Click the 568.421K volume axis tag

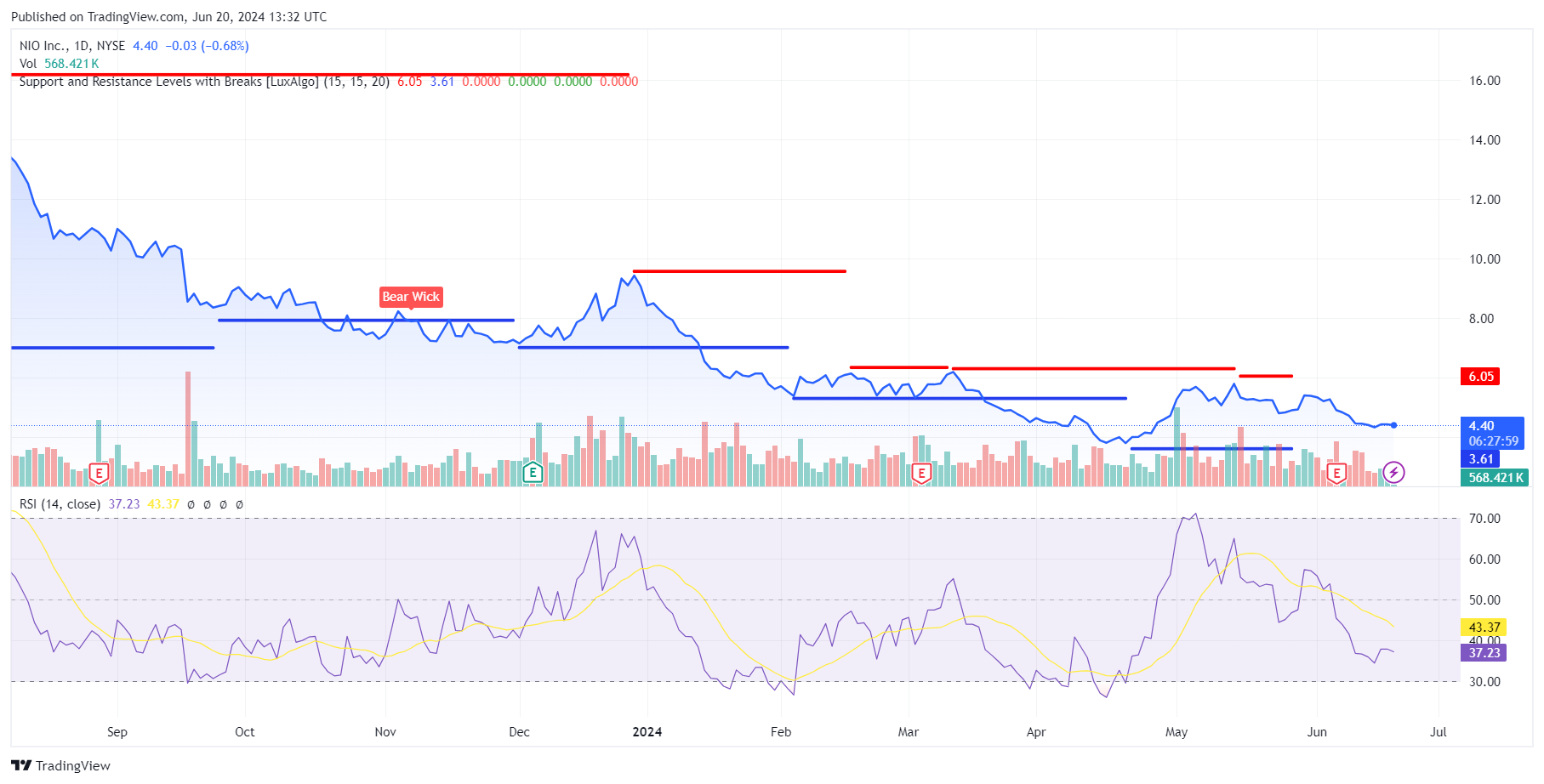click(x=1495, y=478)
